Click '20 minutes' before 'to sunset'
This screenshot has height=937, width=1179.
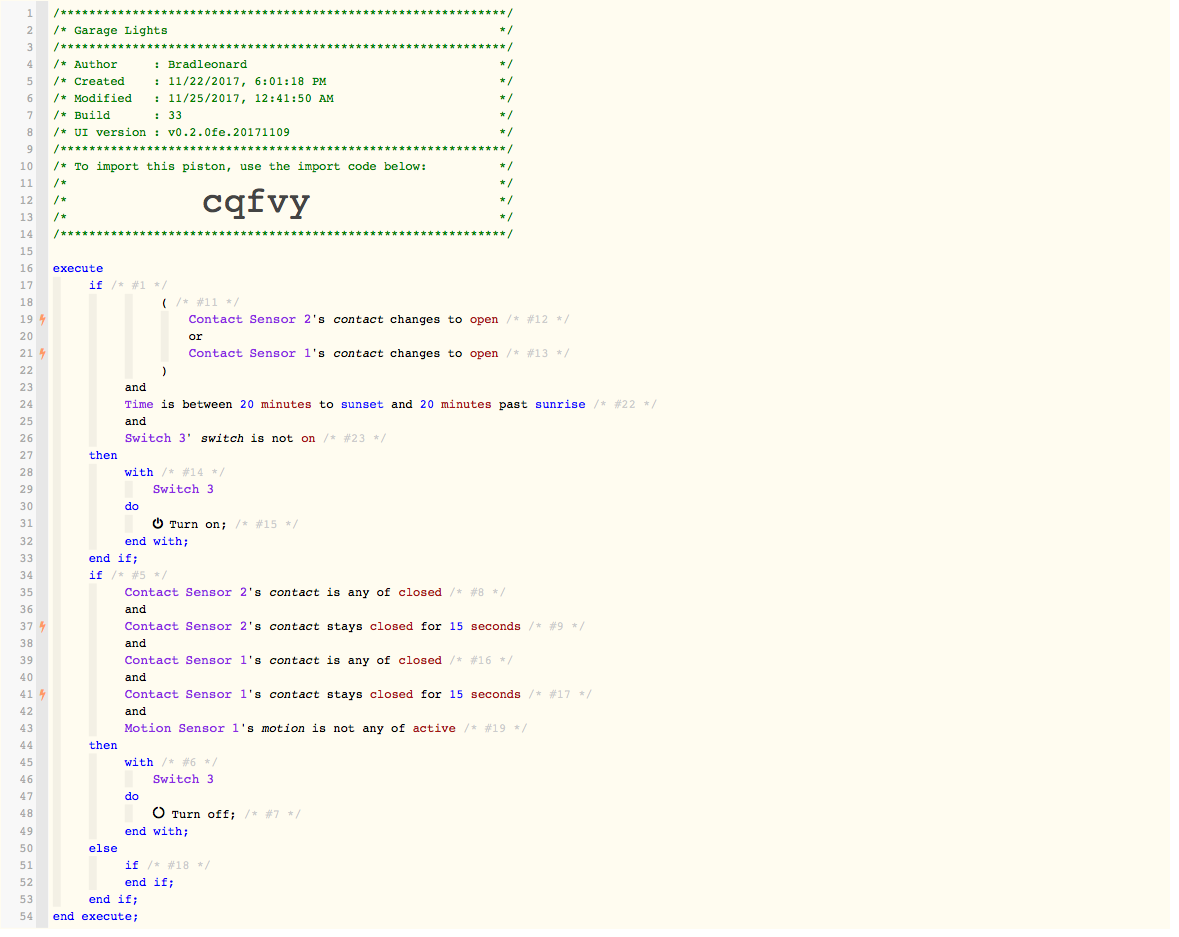[x=275, y=405]
